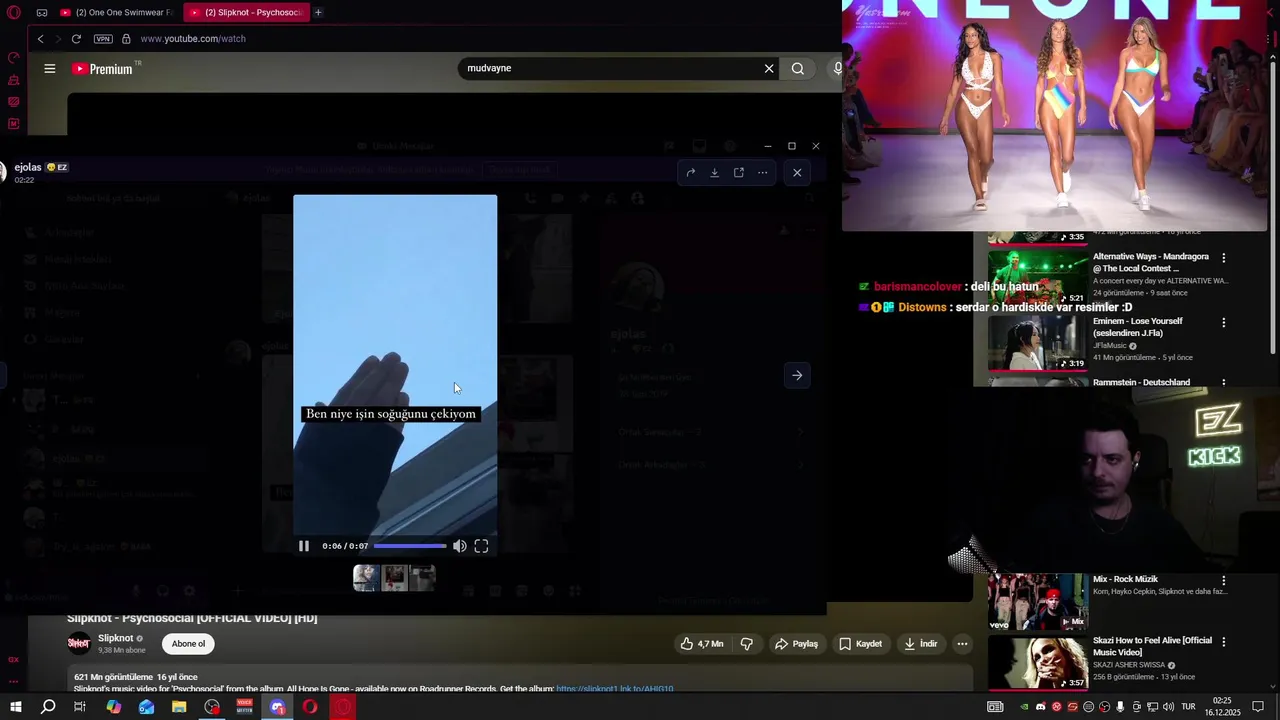Click into the search field containing mudvayne
The width and height of the screenshot is (1280, 720).
click(x=610, y=68)
